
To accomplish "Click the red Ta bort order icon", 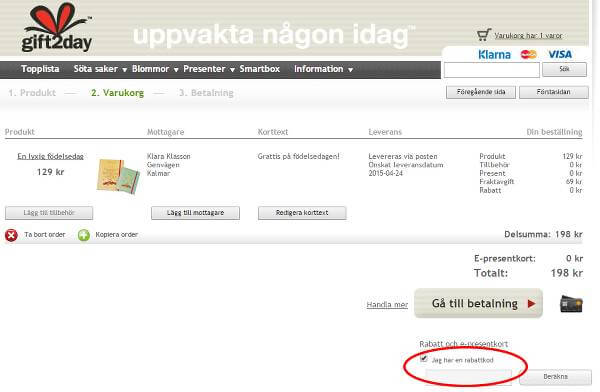I will point(11,235).
